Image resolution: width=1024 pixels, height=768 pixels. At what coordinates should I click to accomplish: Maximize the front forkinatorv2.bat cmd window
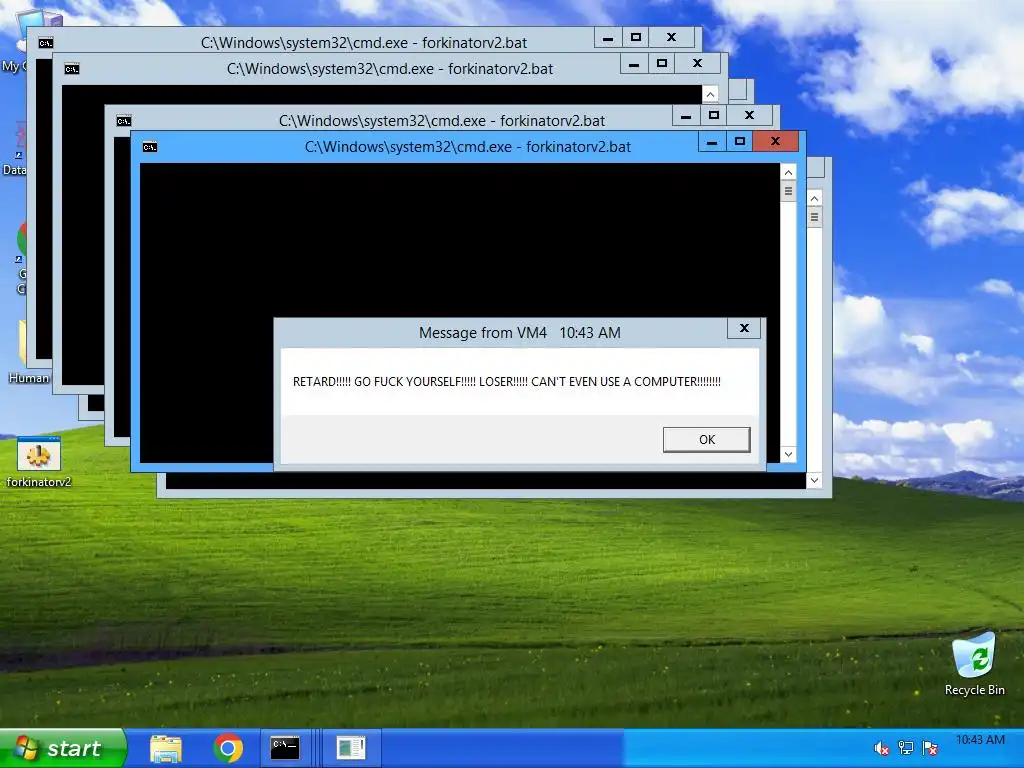739,142
